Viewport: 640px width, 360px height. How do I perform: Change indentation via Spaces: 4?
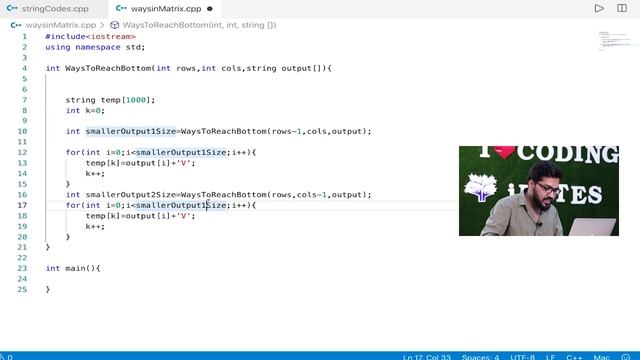tap(480, 357)
